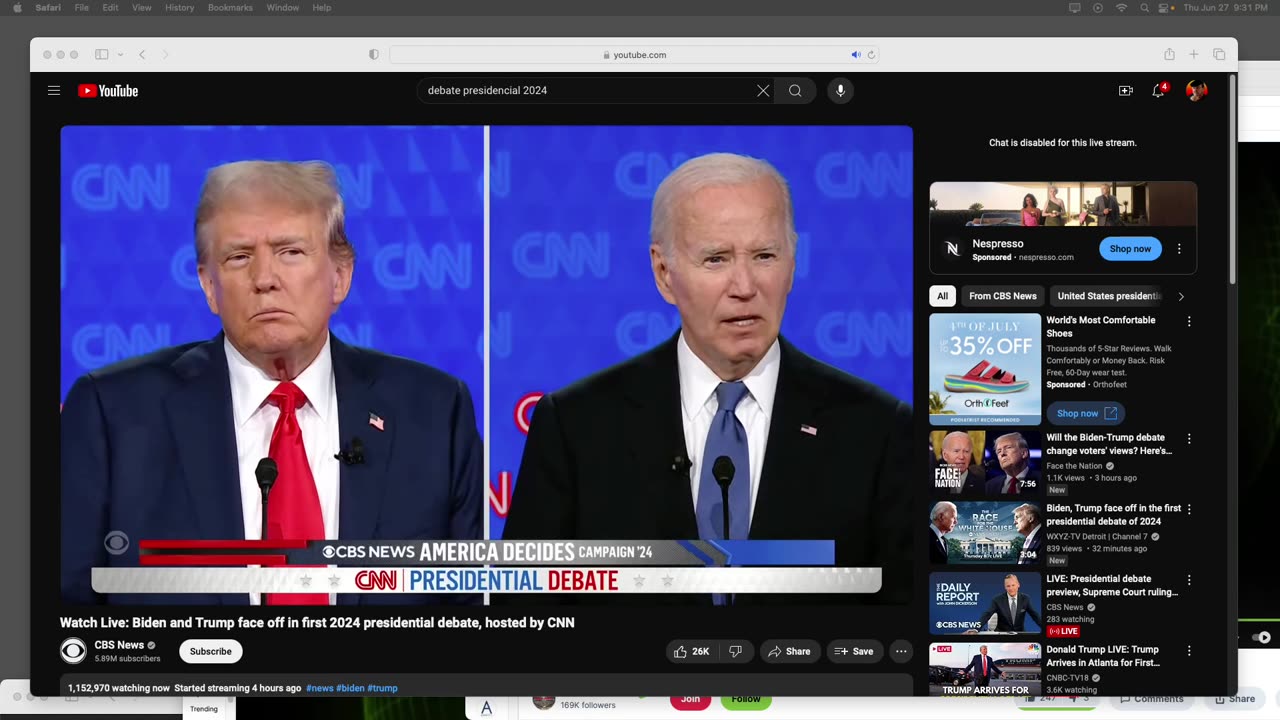1280x720 pixels.
Task: Open the Edit menu
Action: pyautogui.click(x=110, y=7)
